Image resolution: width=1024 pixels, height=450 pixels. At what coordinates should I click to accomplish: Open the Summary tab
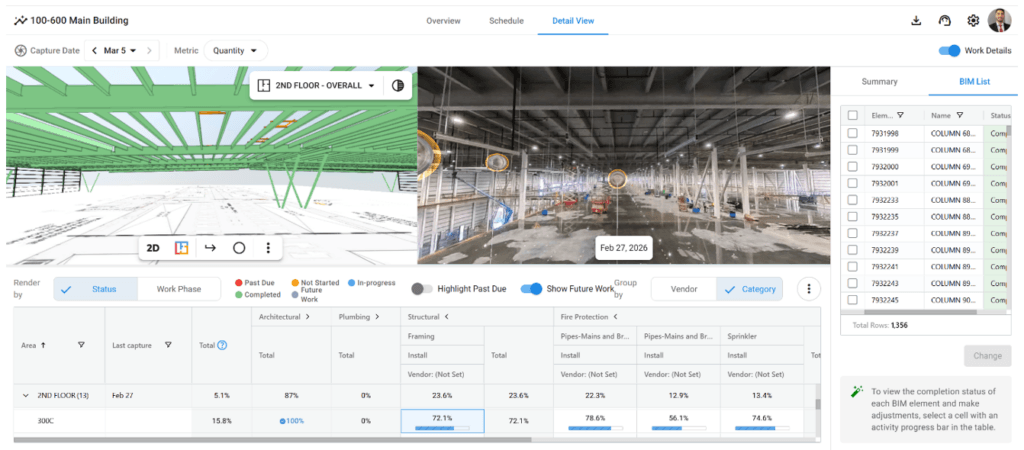coord(879,82)
